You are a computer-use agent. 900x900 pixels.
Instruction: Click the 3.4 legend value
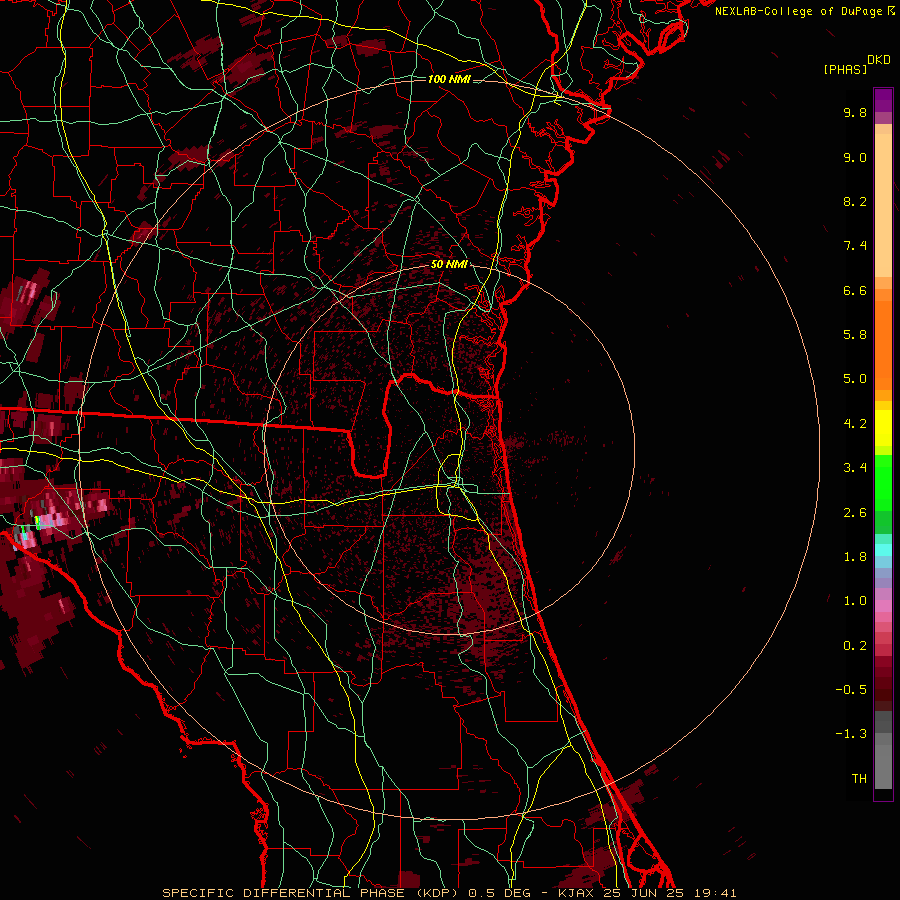(855, 468)
